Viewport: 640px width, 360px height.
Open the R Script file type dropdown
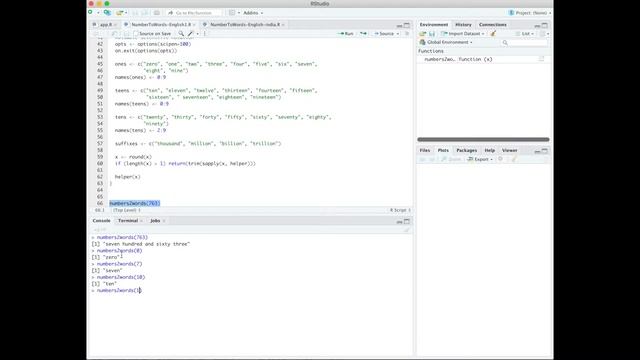pos(400,210)
